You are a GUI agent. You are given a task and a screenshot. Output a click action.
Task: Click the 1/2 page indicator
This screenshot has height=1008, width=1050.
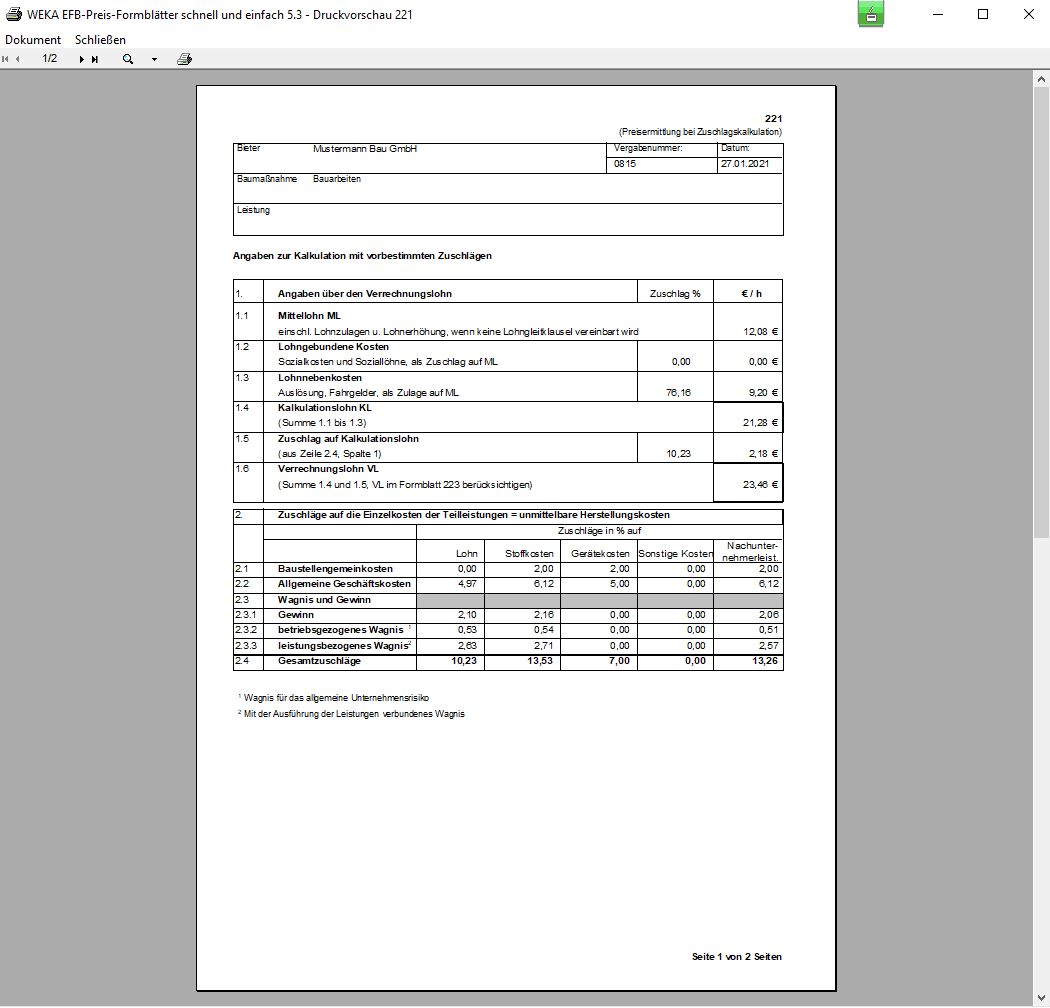50,59
